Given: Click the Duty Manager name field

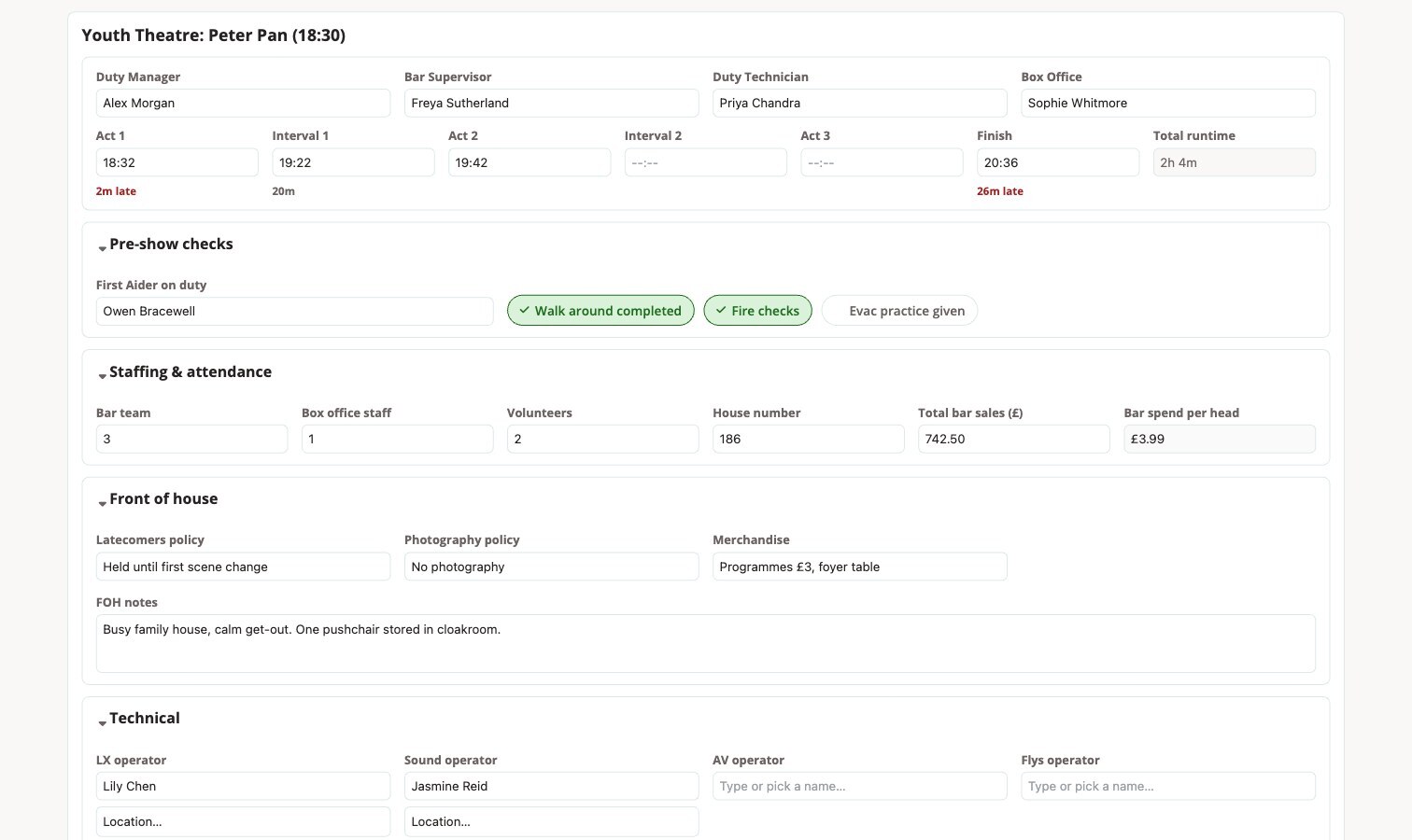Looking at the screenshot, I should tap(243, 103).
